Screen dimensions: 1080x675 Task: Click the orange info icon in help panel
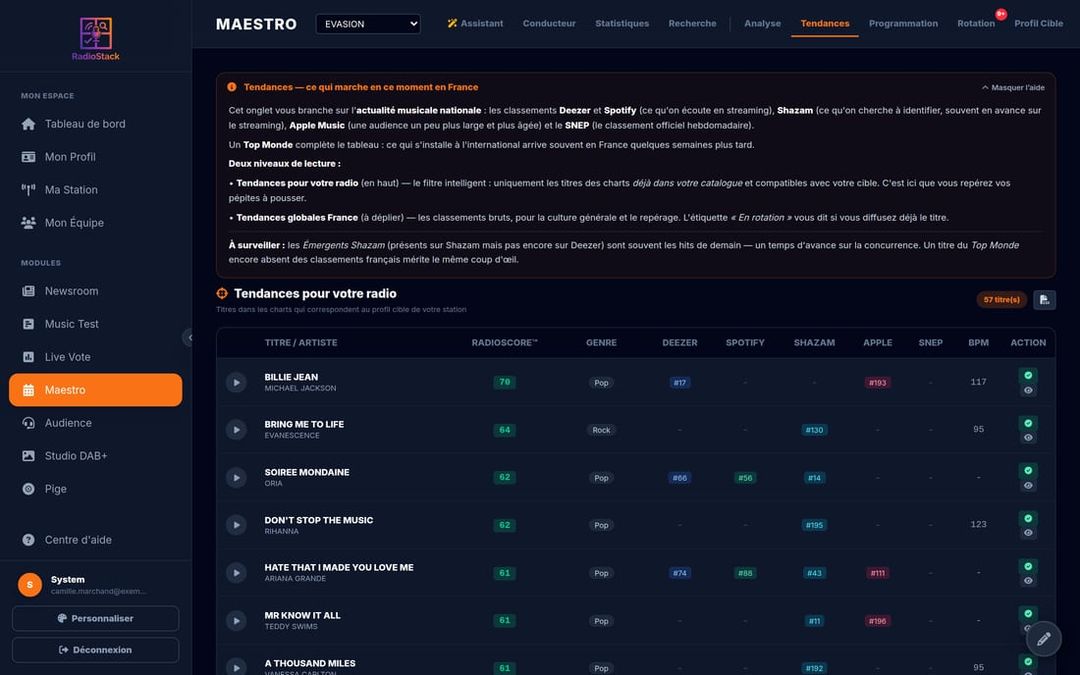click(232, 87)
